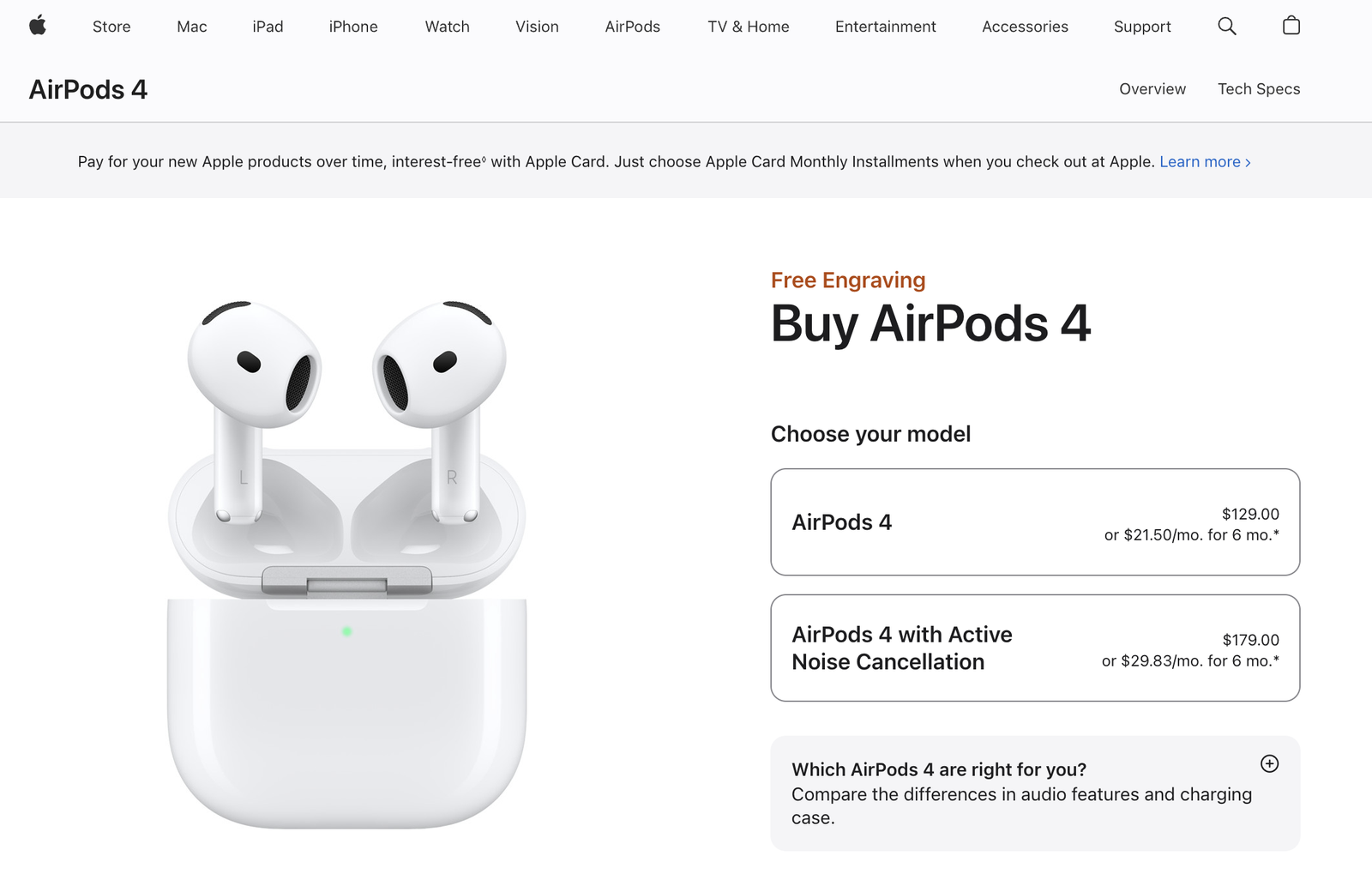Viewport: 1372px width, 874px height.
Task: Open the Watch menu item
Action: click(x=448, y=27)
